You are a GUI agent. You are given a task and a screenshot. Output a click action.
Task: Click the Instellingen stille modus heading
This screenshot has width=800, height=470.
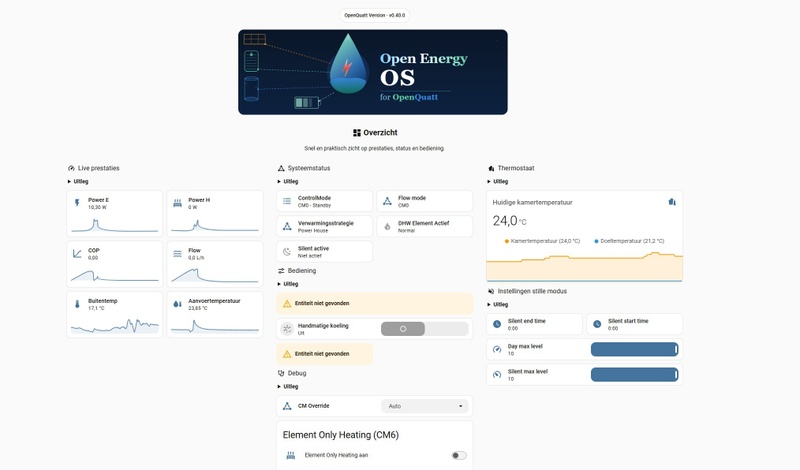532,291
